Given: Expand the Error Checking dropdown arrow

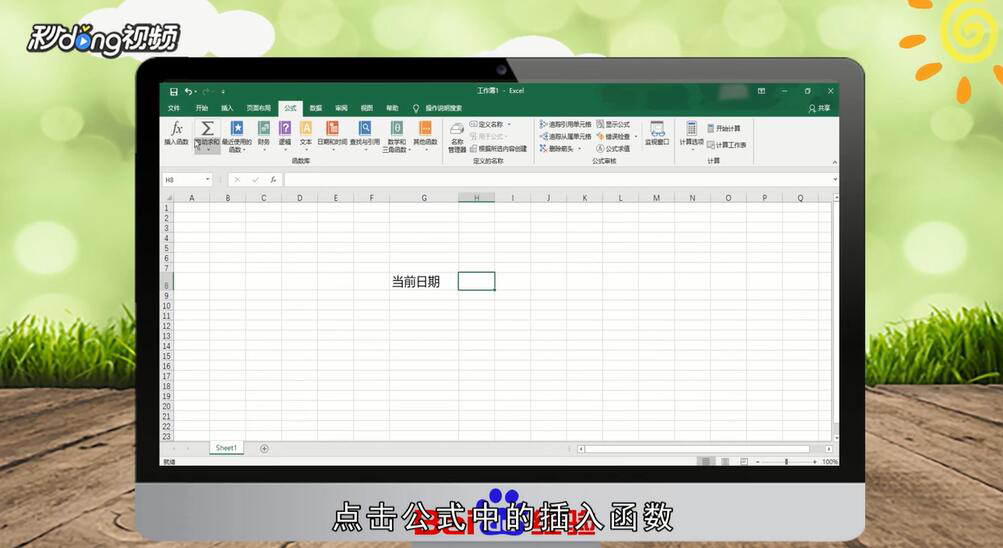Looking at the screenshot, I should (636, 136).
